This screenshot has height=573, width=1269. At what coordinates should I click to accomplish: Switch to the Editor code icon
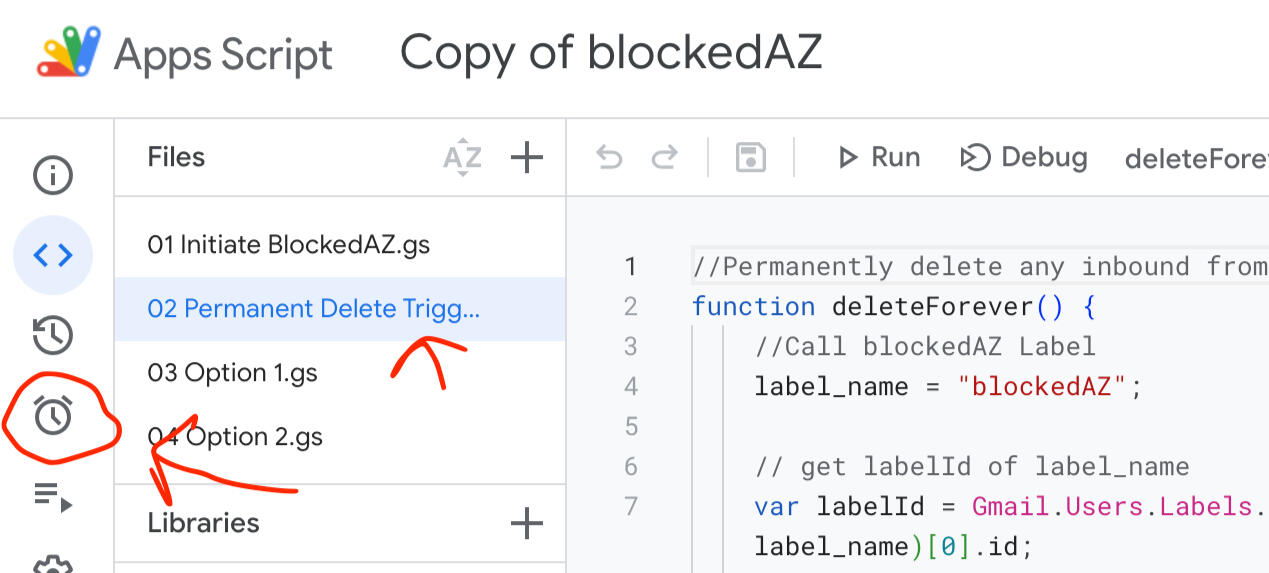[53, 256]
